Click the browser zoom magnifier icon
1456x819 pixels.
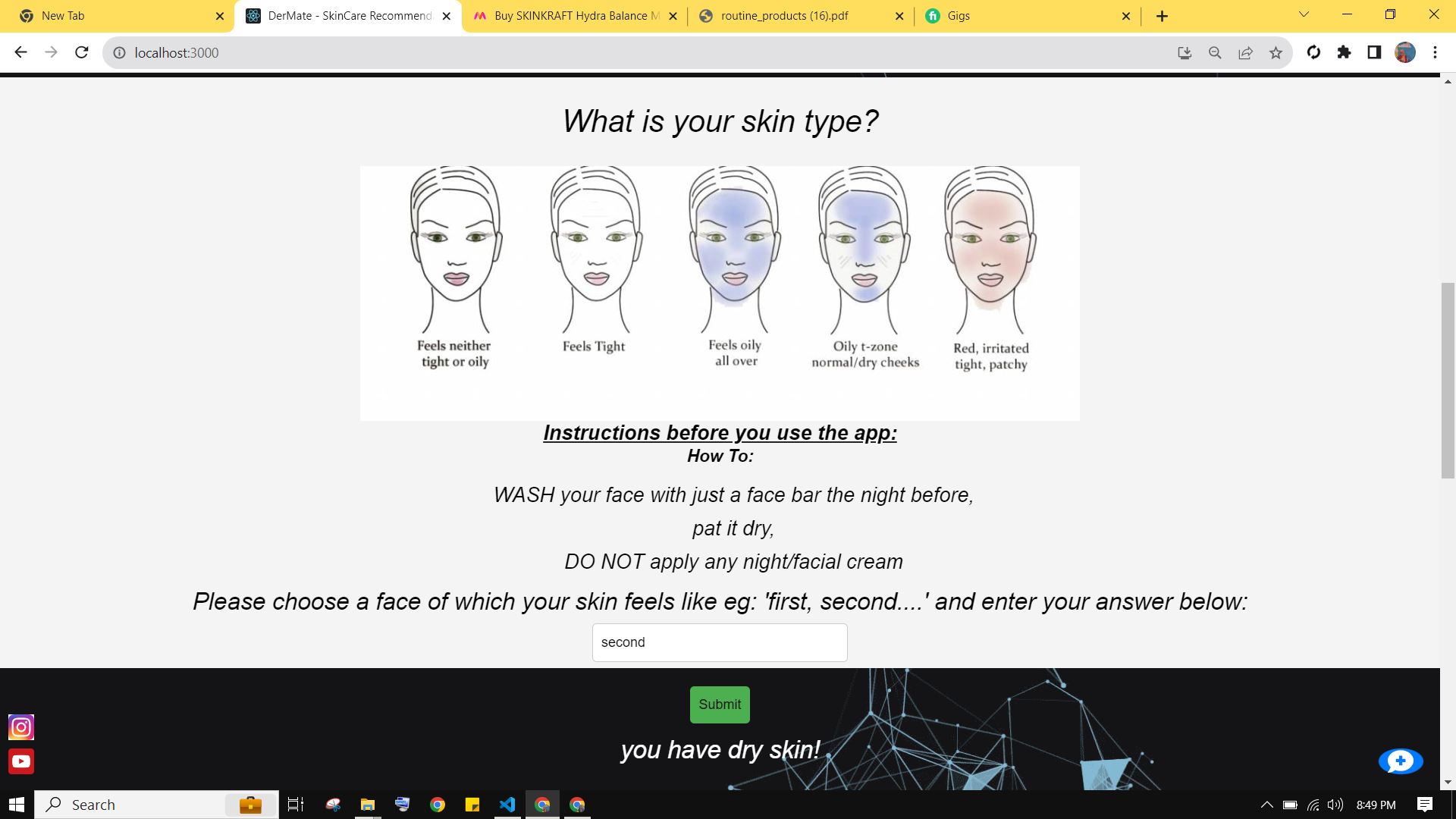coord(1215,52)
